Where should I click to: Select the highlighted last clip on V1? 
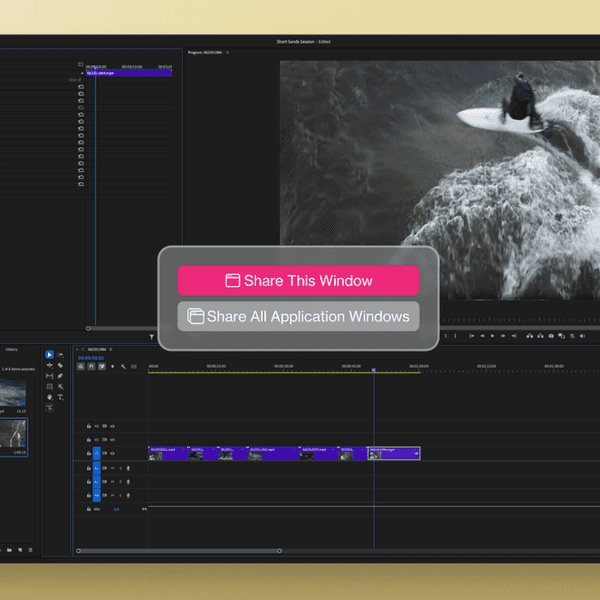394,453
